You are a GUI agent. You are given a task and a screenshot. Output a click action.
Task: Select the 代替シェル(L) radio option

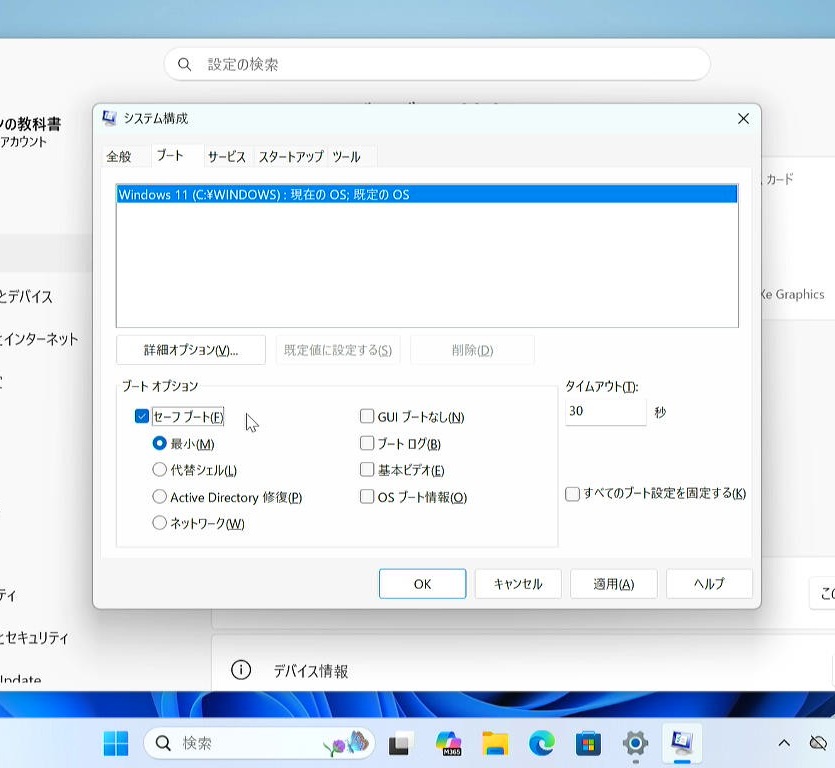click(159, 469)
